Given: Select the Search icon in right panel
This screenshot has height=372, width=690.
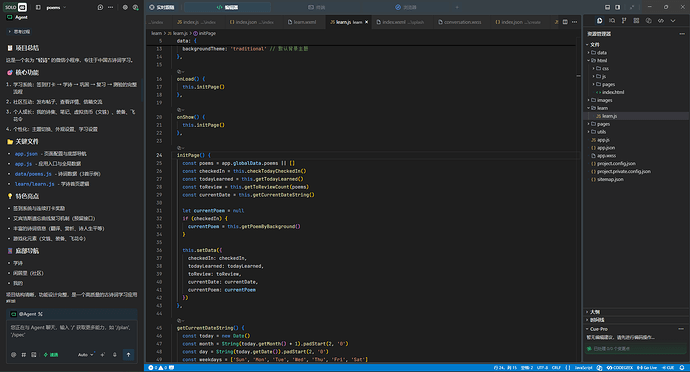Looking at the screenshot, I should tap(612, 21).
